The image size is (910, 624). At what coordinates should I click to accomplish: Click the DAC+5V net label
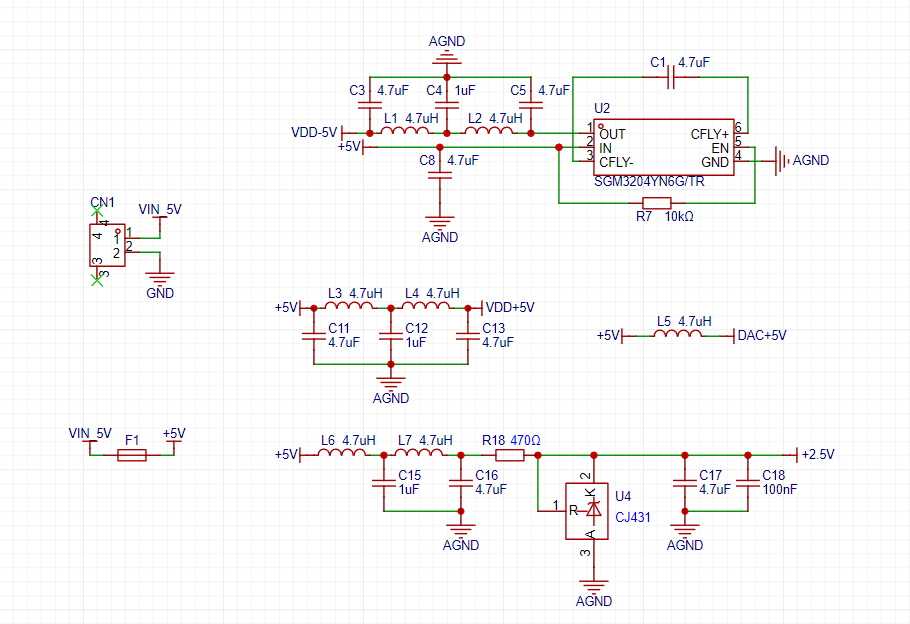[x=762, y=335]
